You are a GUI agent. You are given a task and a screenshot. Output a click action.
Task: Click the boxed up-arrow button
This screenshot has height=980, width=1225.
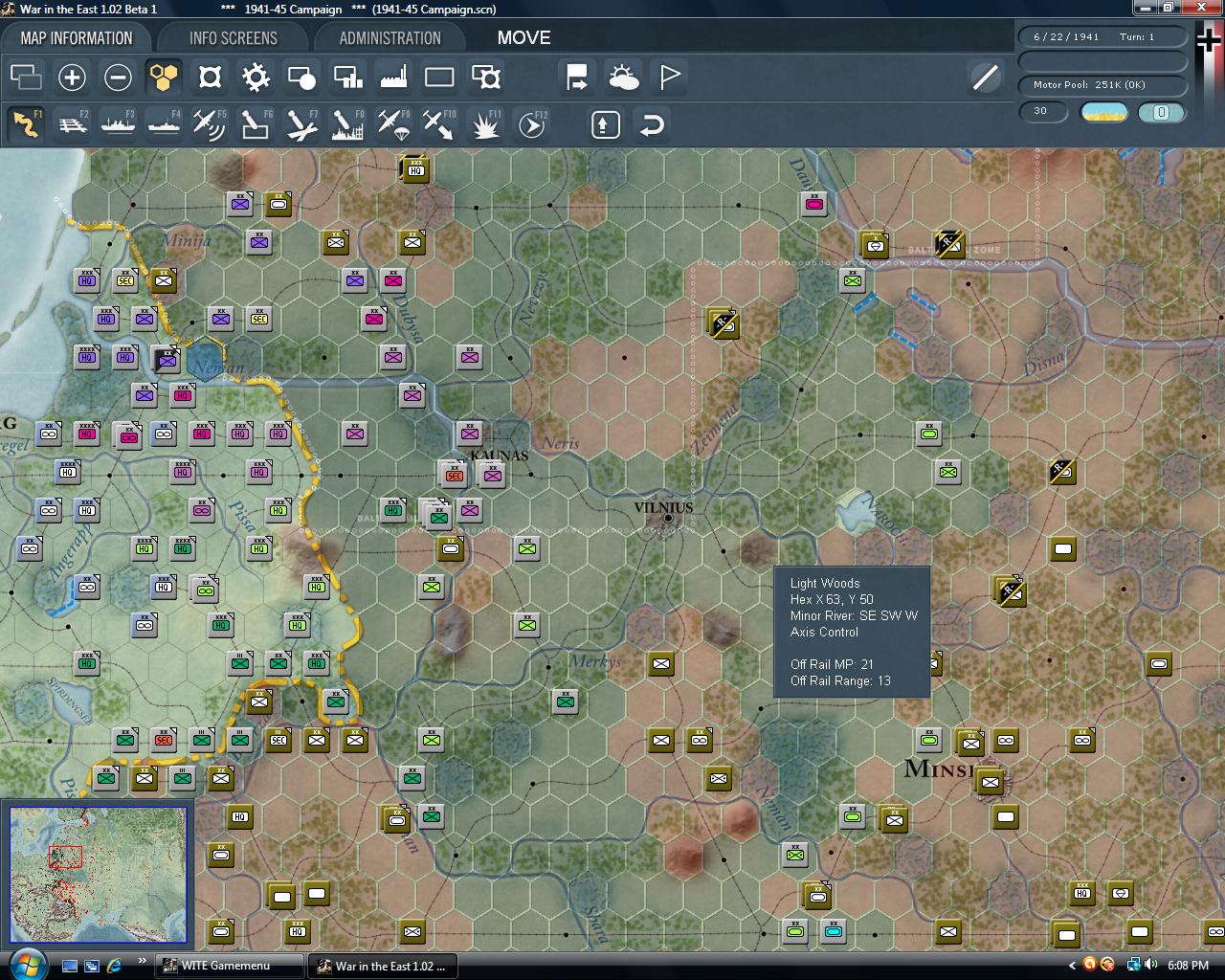606,124
